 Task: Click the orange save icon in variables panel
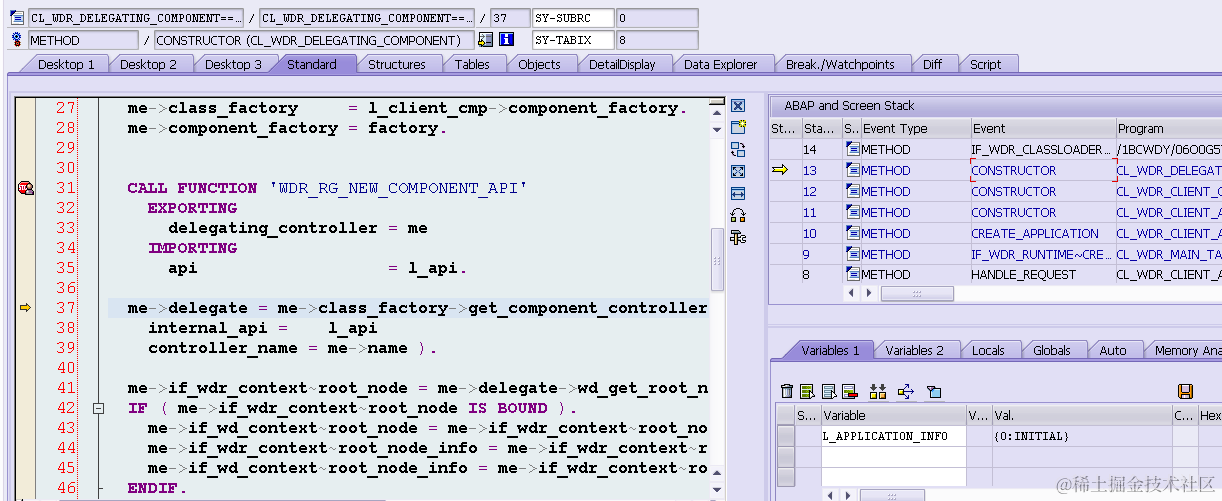[1185, 391]
